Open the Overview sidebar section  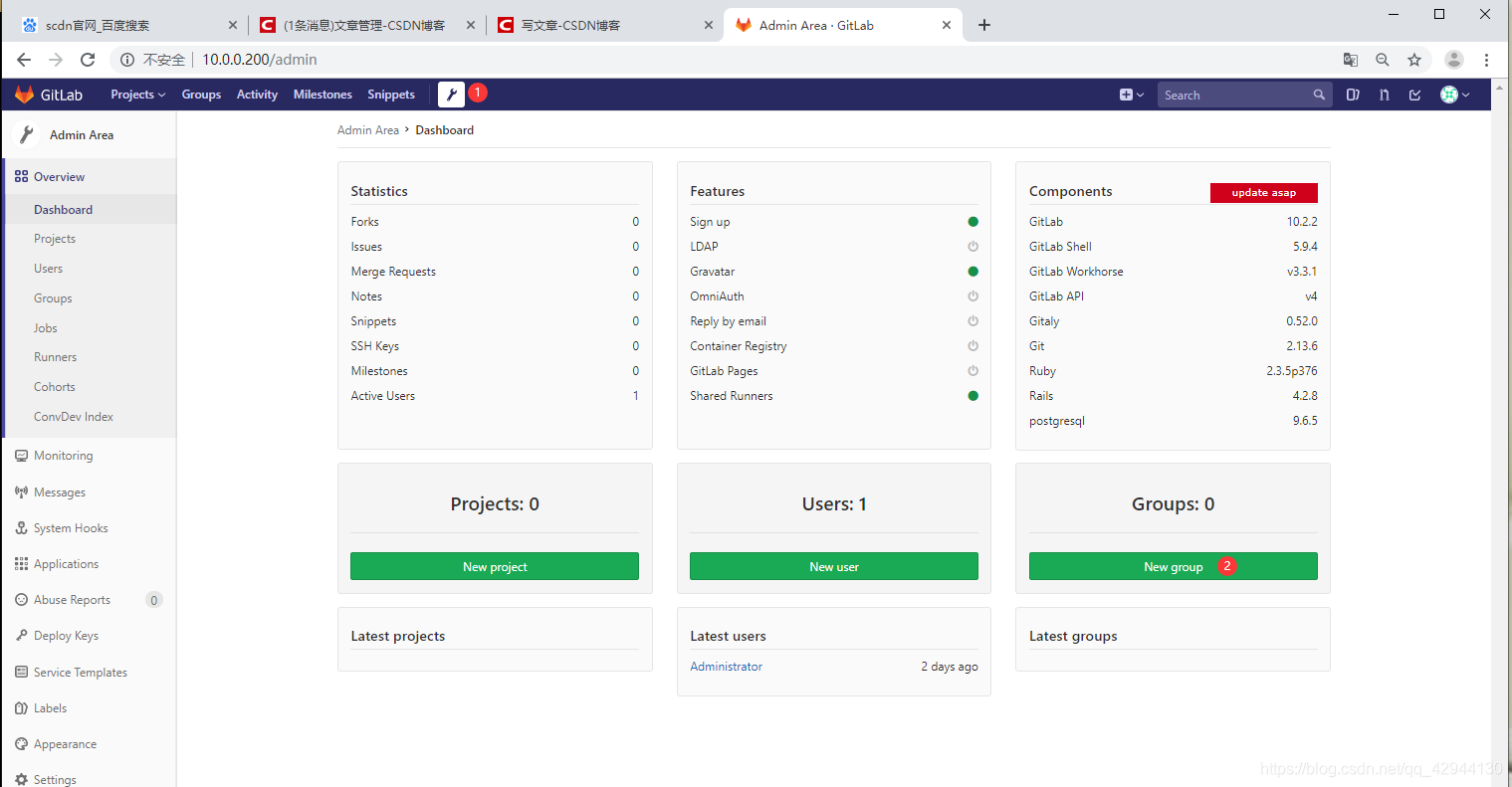(90, 176)
